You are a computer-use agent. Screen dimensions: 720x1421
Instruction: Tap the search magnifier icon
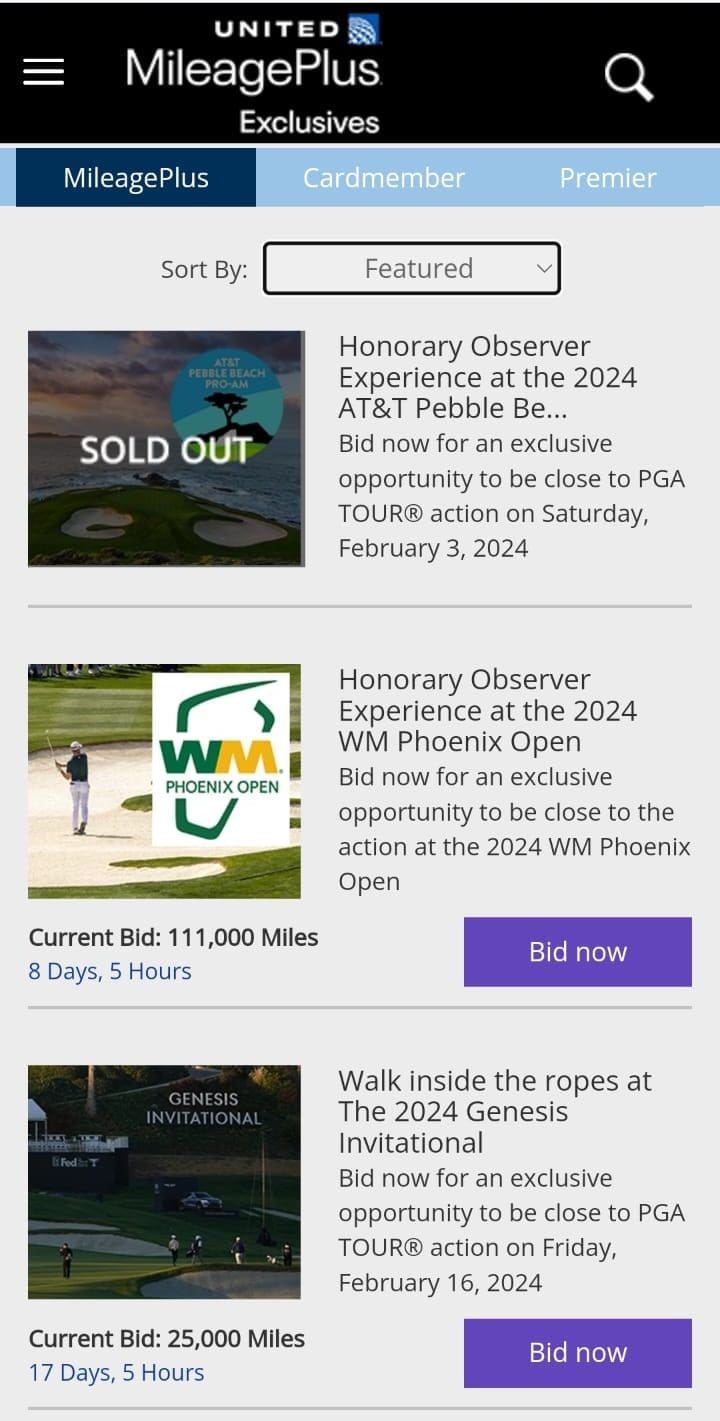[629, 76]
